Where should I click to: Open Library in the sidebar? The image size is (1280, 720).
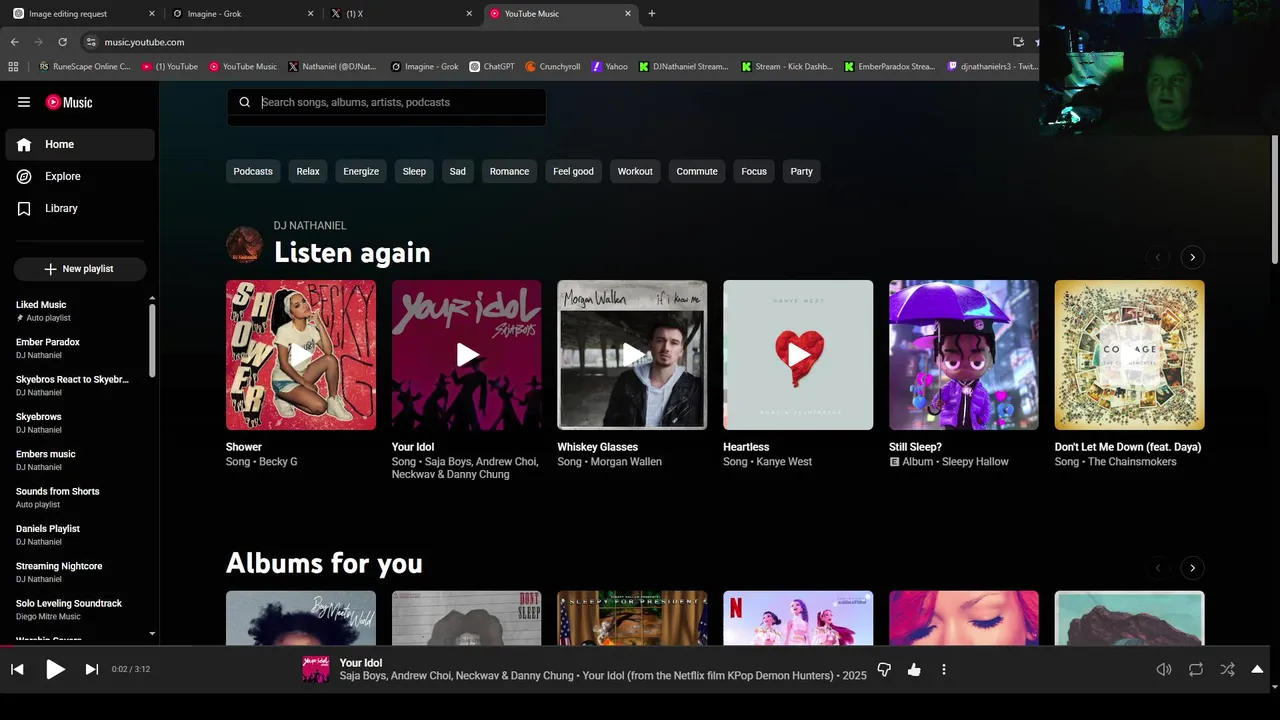pos(80,208)
